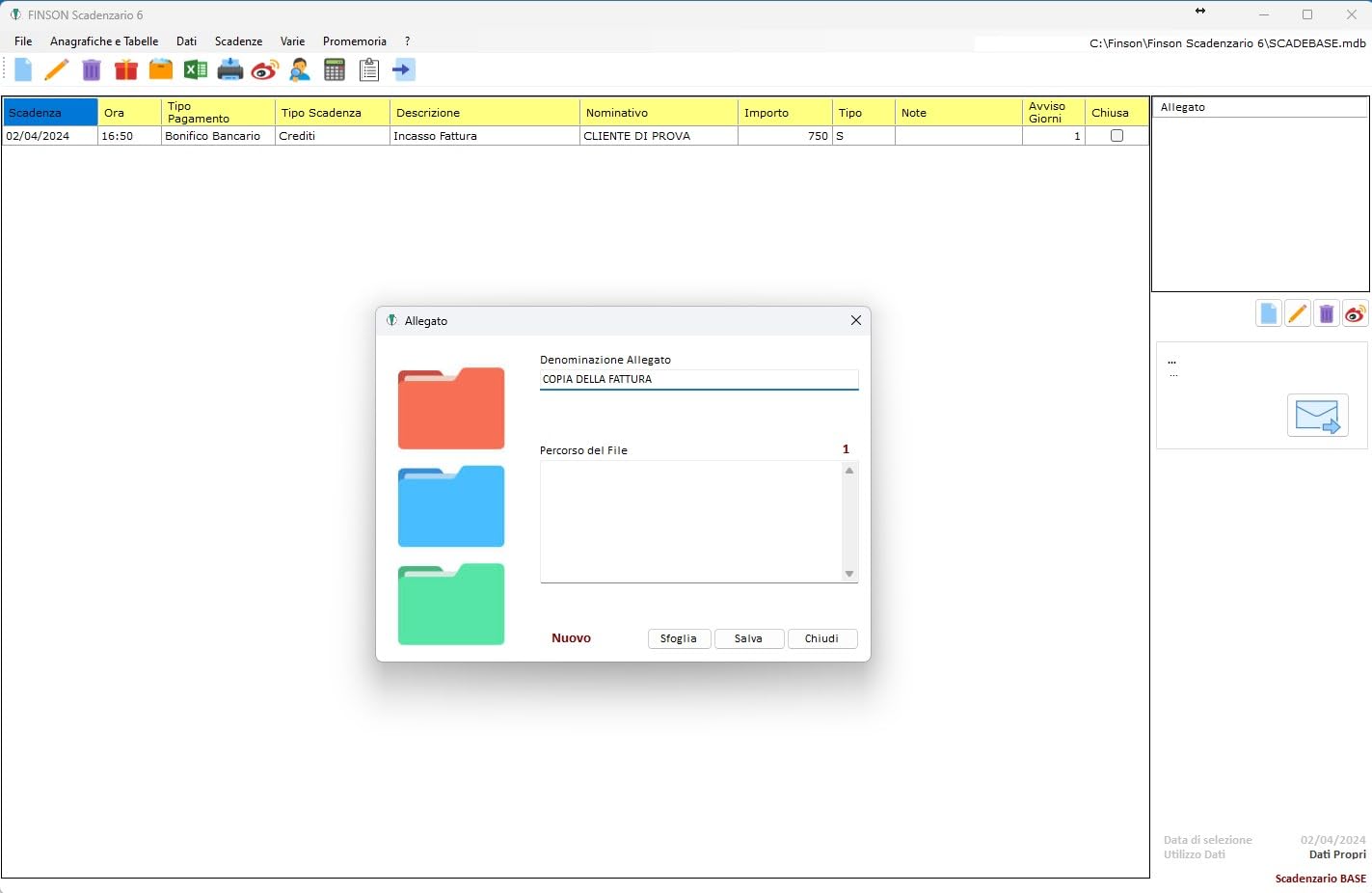Screen dimensions: 1372x893
Task: Click the Ora column header
Action: tap(129, 112)
